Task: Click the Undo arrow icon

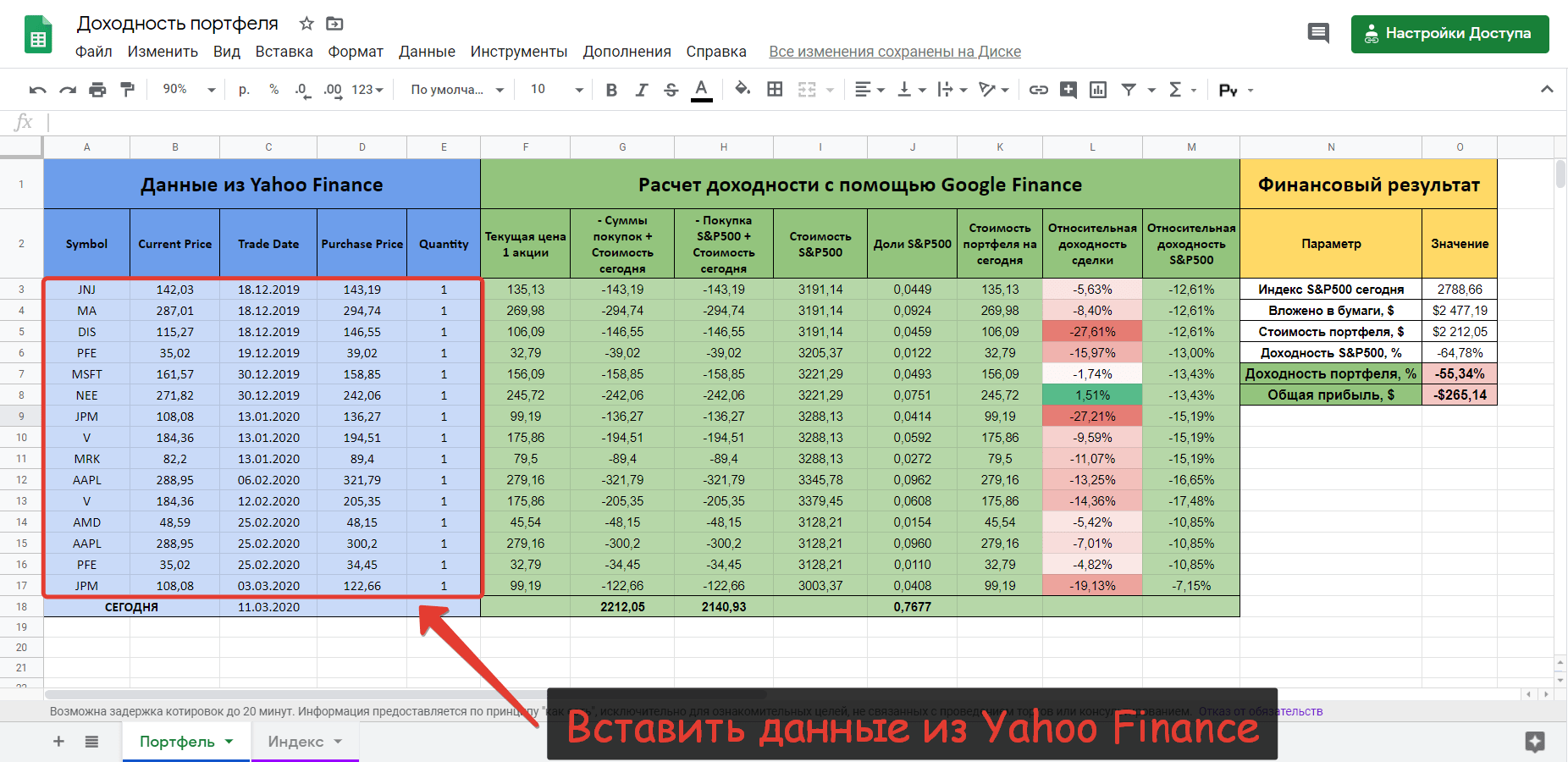Action: click(38, 90)
